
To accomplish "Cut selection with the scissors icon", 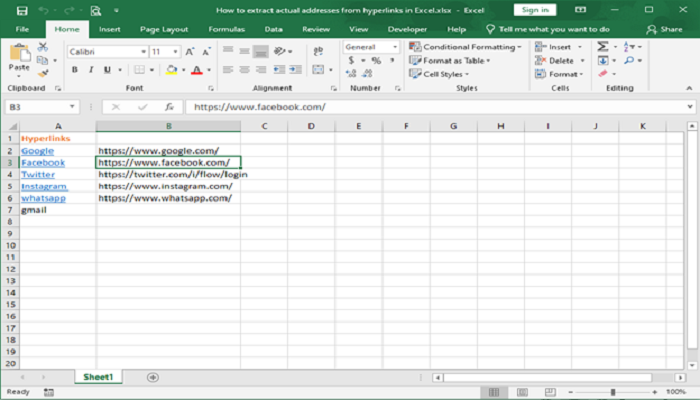I will pyautogui.click(x=42, y=46).
